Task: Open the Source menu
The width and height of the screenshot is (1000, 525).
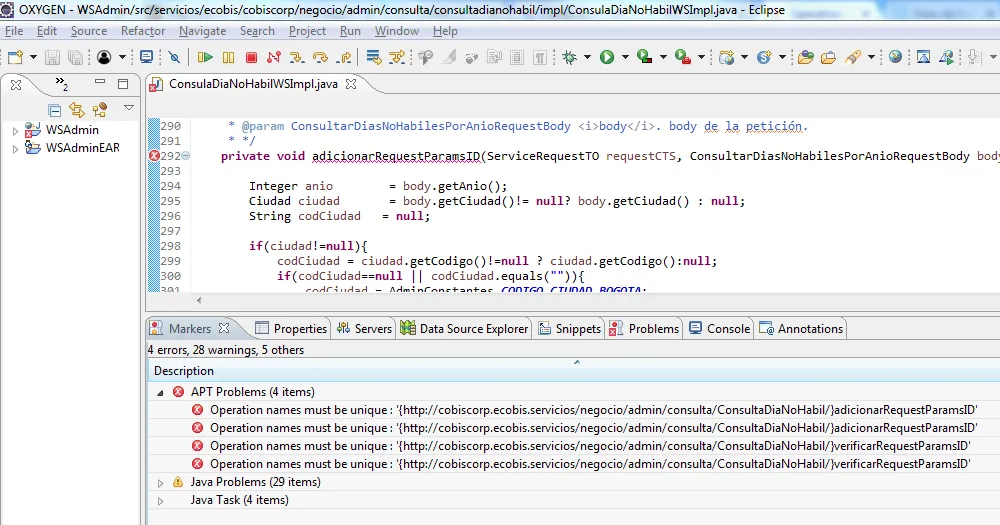Action: pos(89,31)
